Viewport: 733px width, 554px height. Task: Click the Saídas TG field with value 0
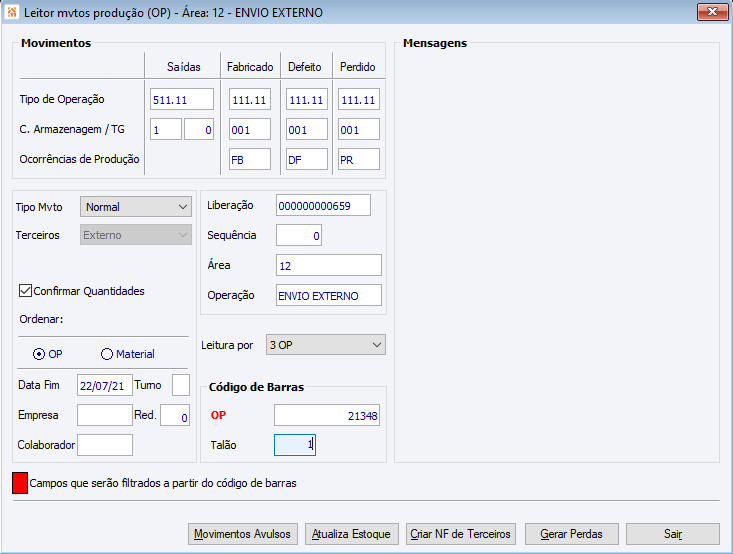(x=199, y=130)
